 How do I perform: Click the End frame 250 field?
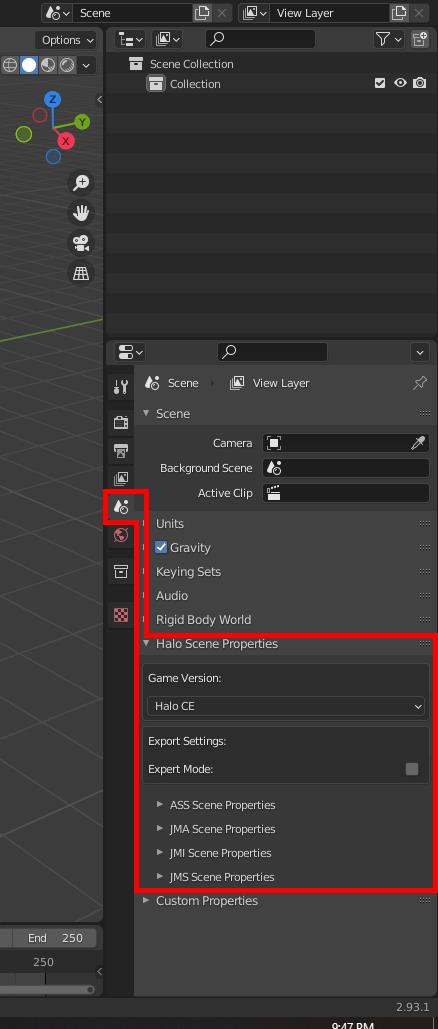click(55, 938)
